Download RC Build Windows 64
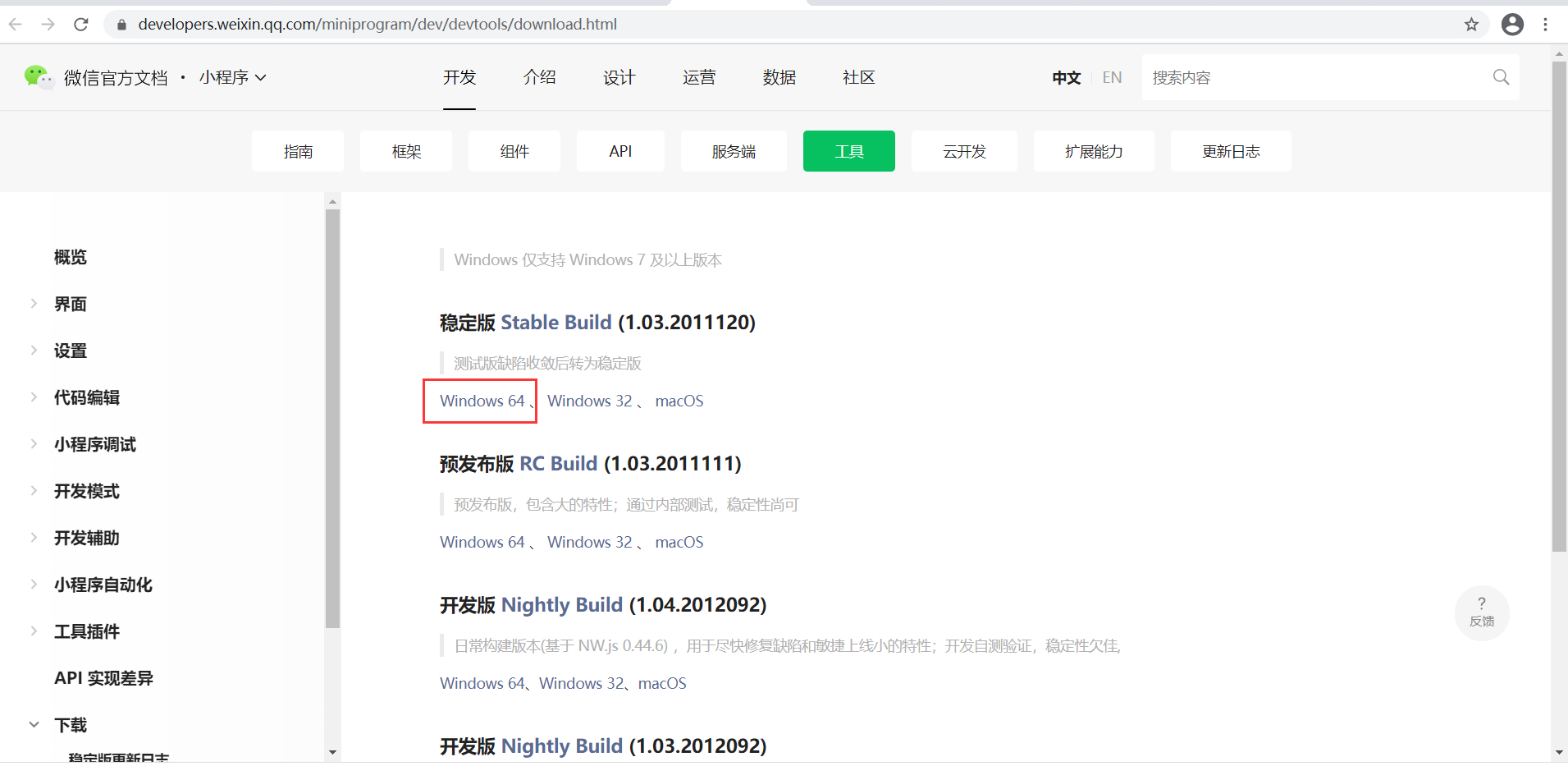 [482, 542]
